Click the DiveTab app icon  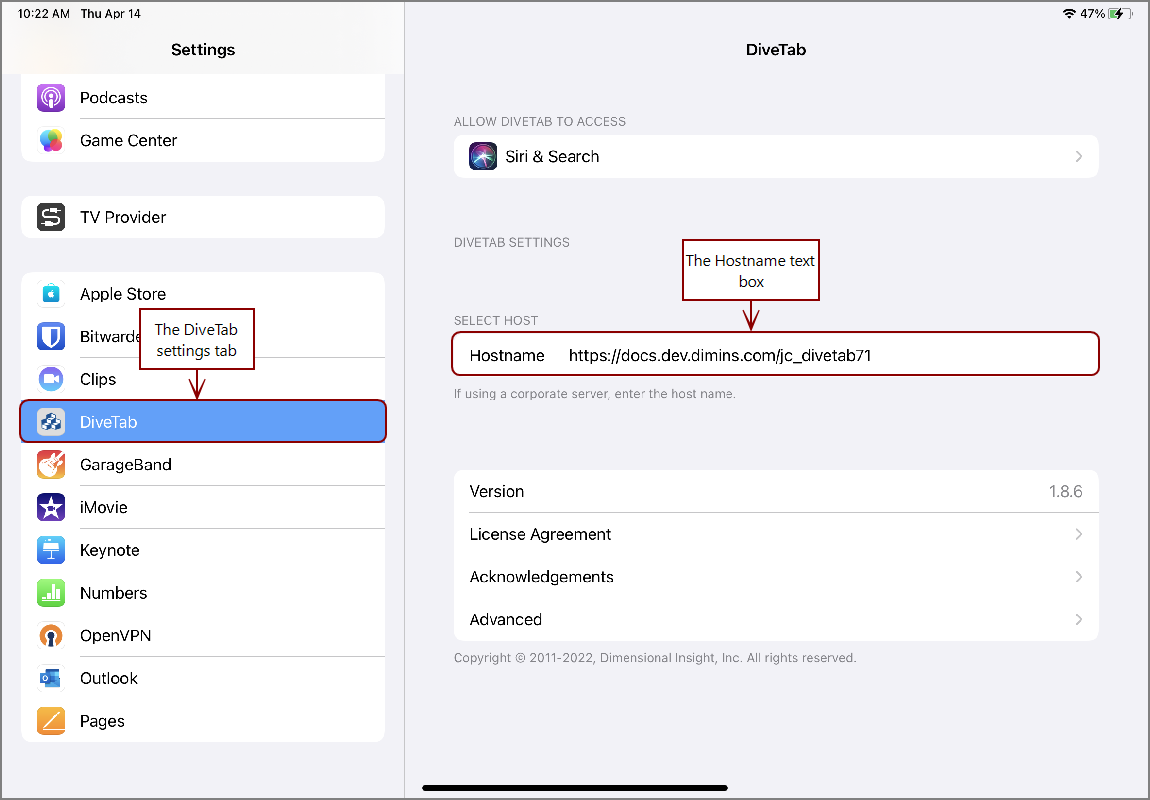51,421
